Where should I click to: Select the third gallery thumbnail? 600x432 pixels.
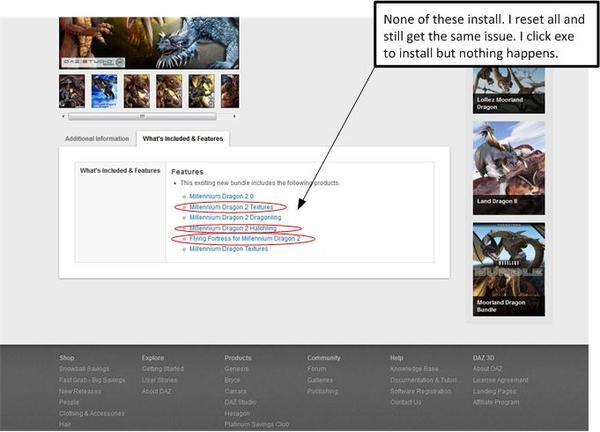pos(137,91)
